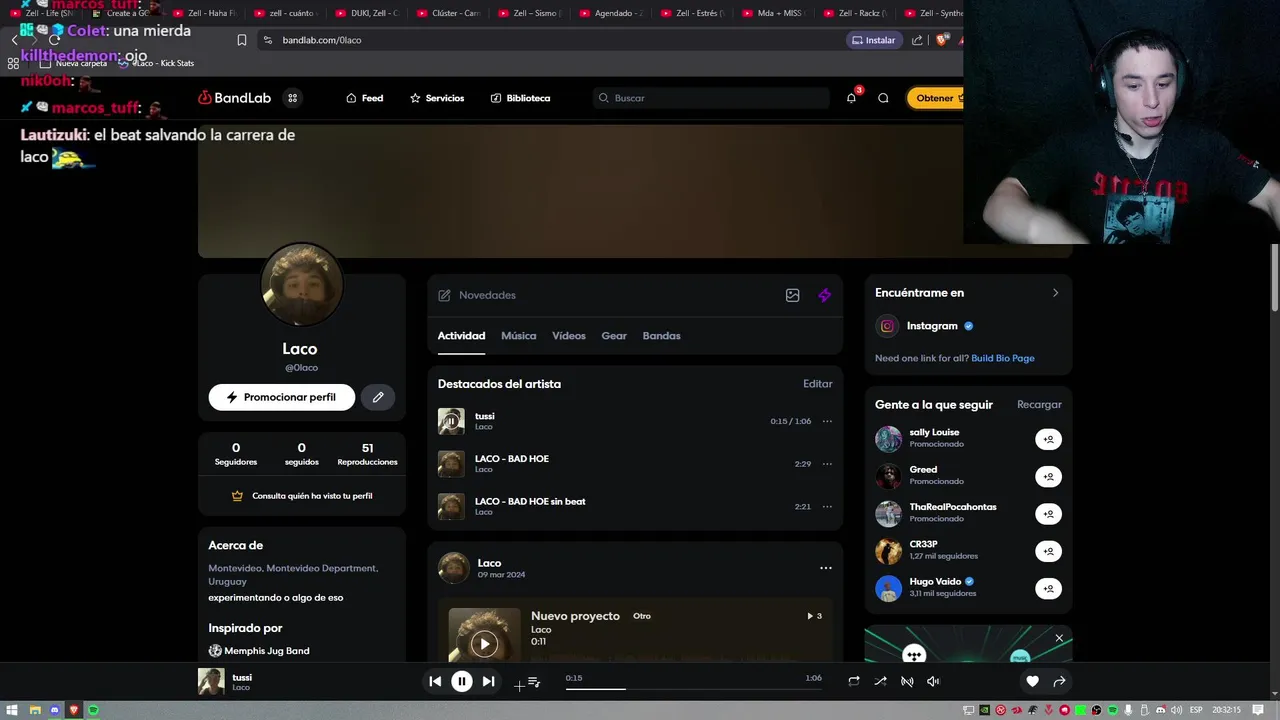Open options for the tussi track
Image resolution: width=1280 pixels, height=720 pixels.
(x=827, y=421)
